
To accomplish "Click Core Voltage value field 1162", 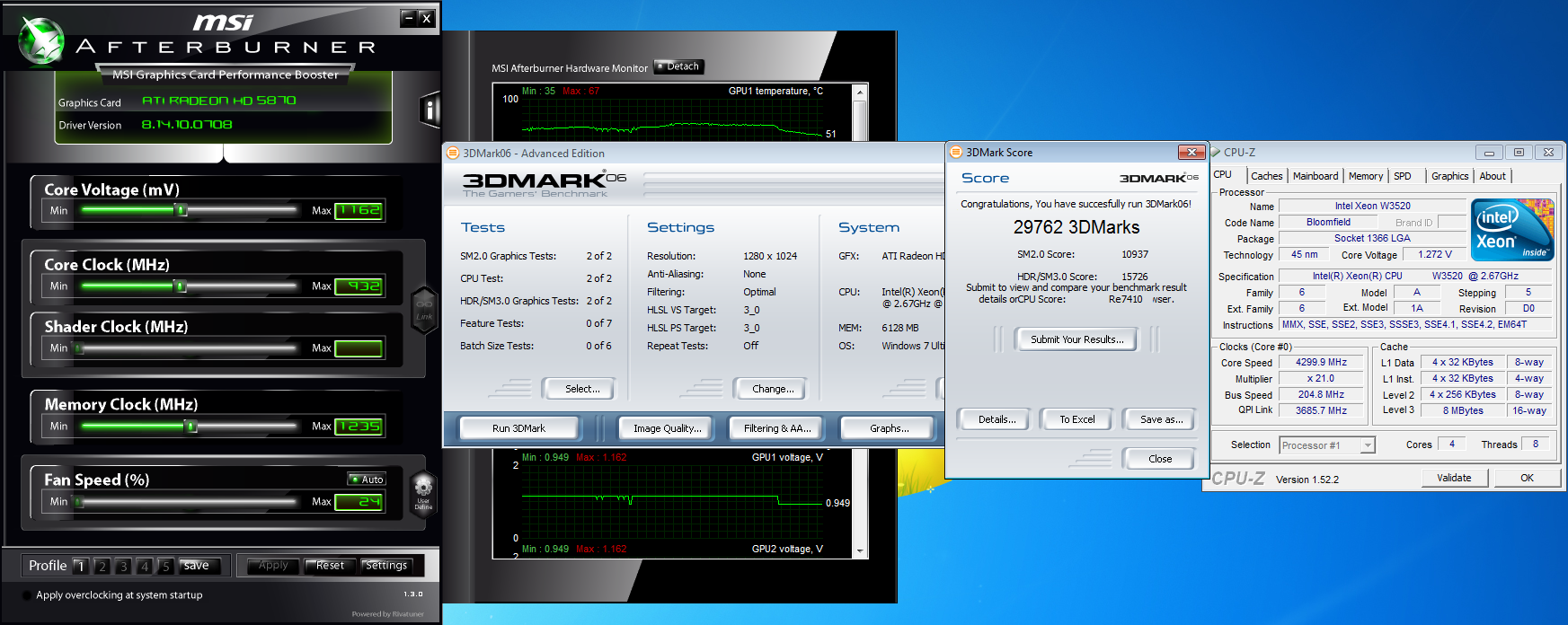I will (x=359, y=210).
